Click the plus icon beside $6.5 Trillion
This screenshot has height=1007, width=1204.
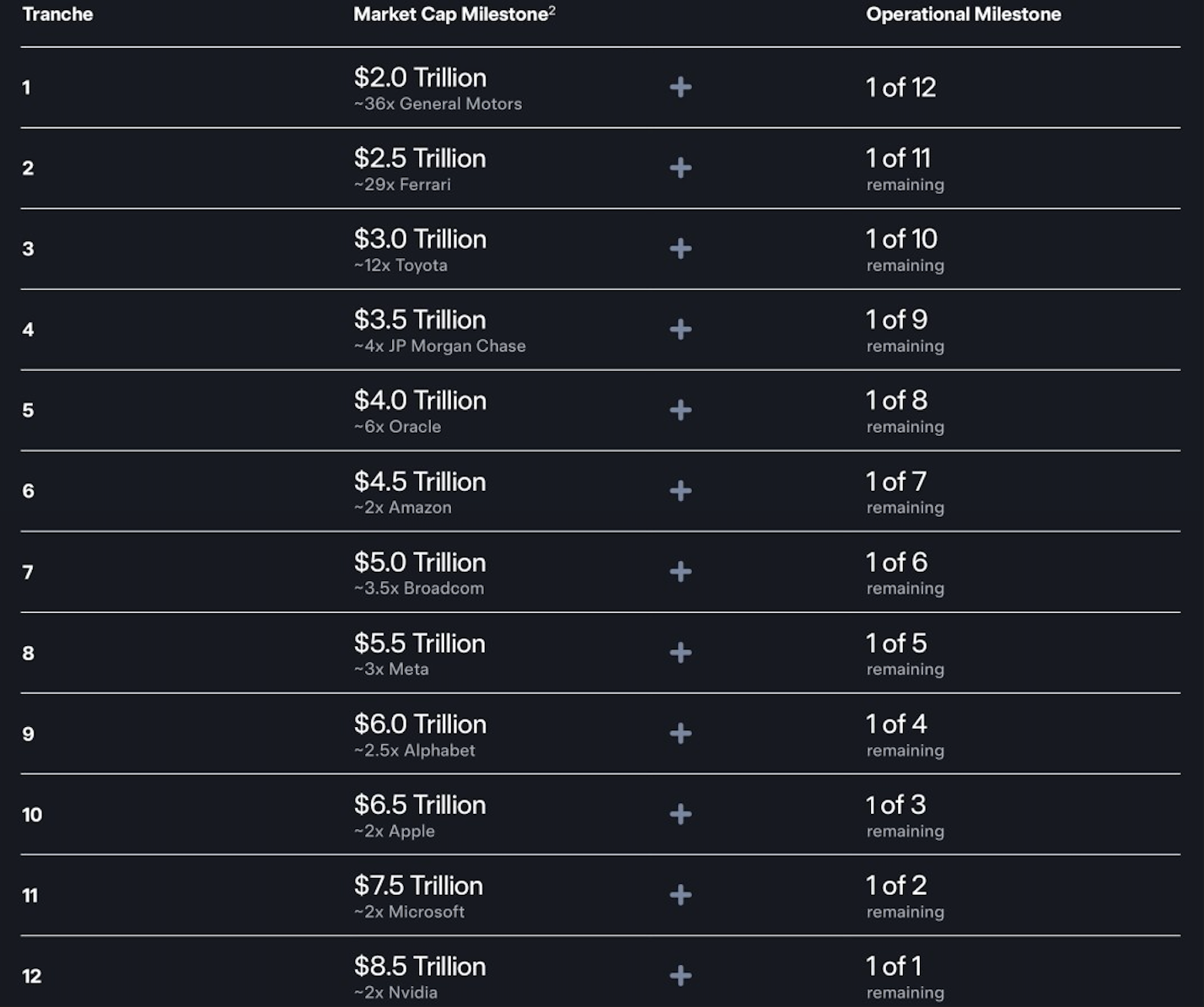pyautogui.click(x=680, y=814)
